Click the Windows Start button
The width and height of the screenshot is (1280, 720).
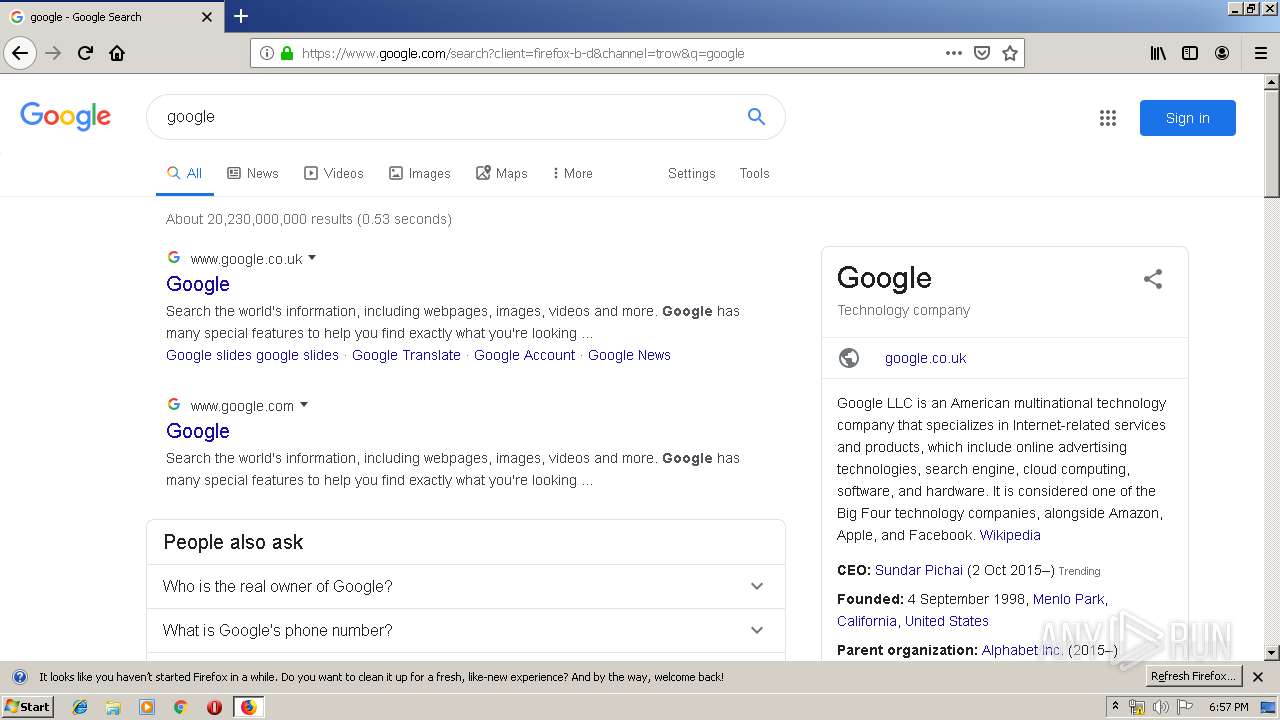(27, 707)
